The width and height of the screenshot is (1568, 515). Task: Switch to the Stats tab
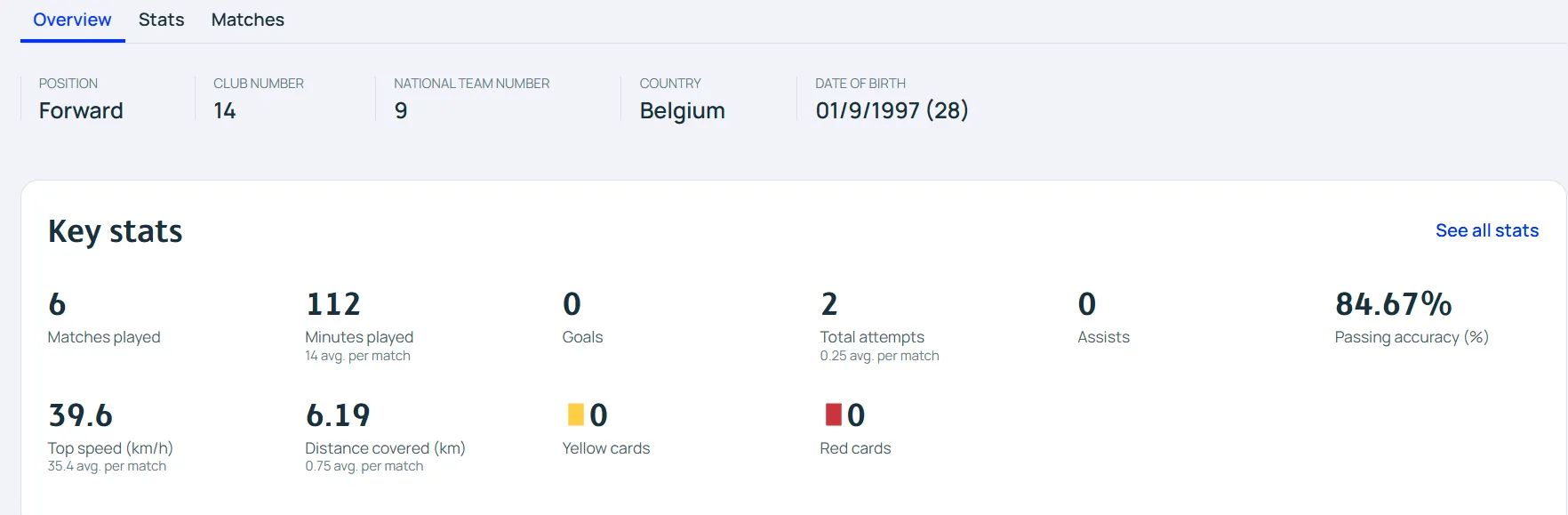pos(161,20)
